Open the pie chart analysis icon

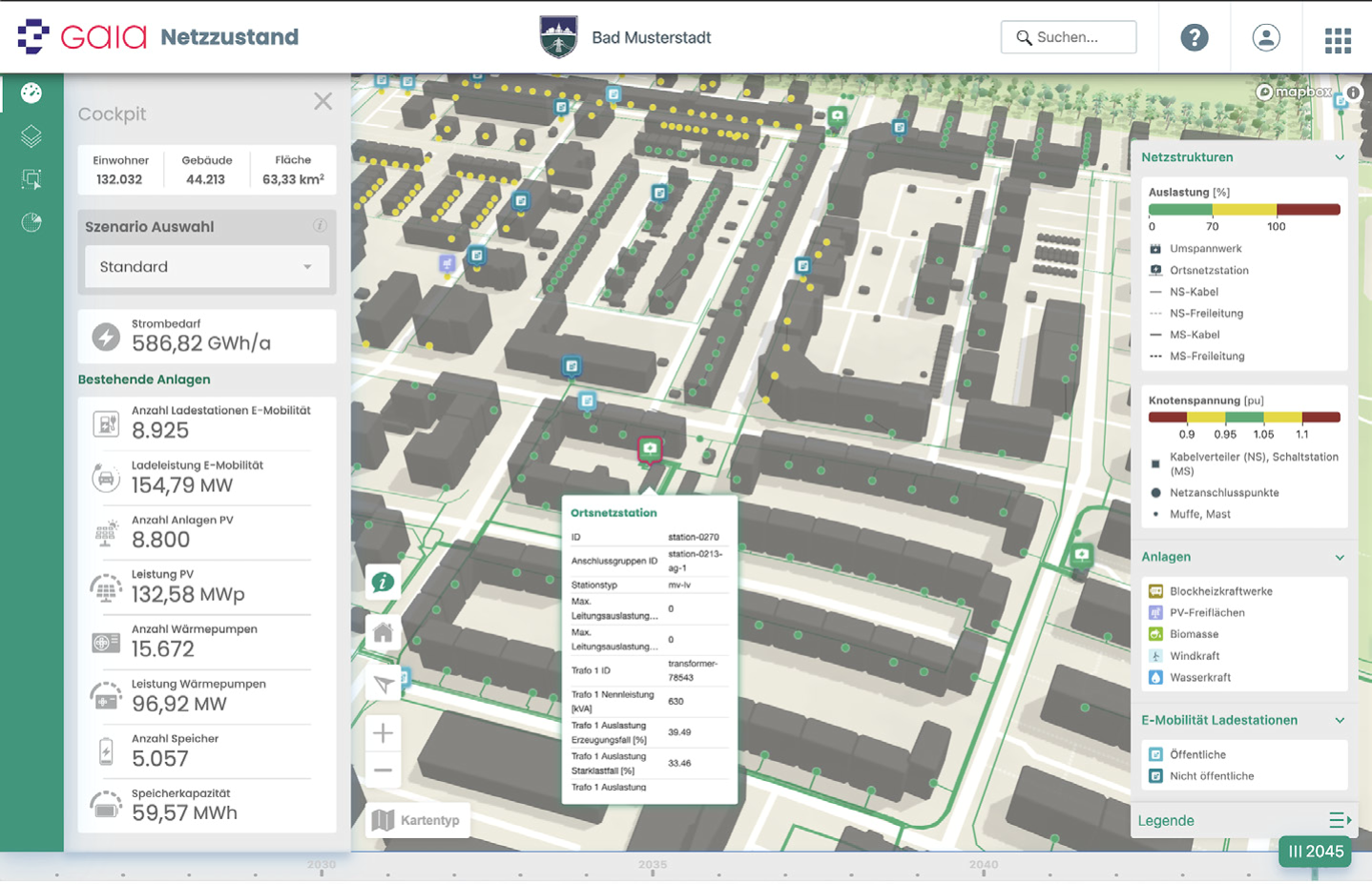coord(31,222)
